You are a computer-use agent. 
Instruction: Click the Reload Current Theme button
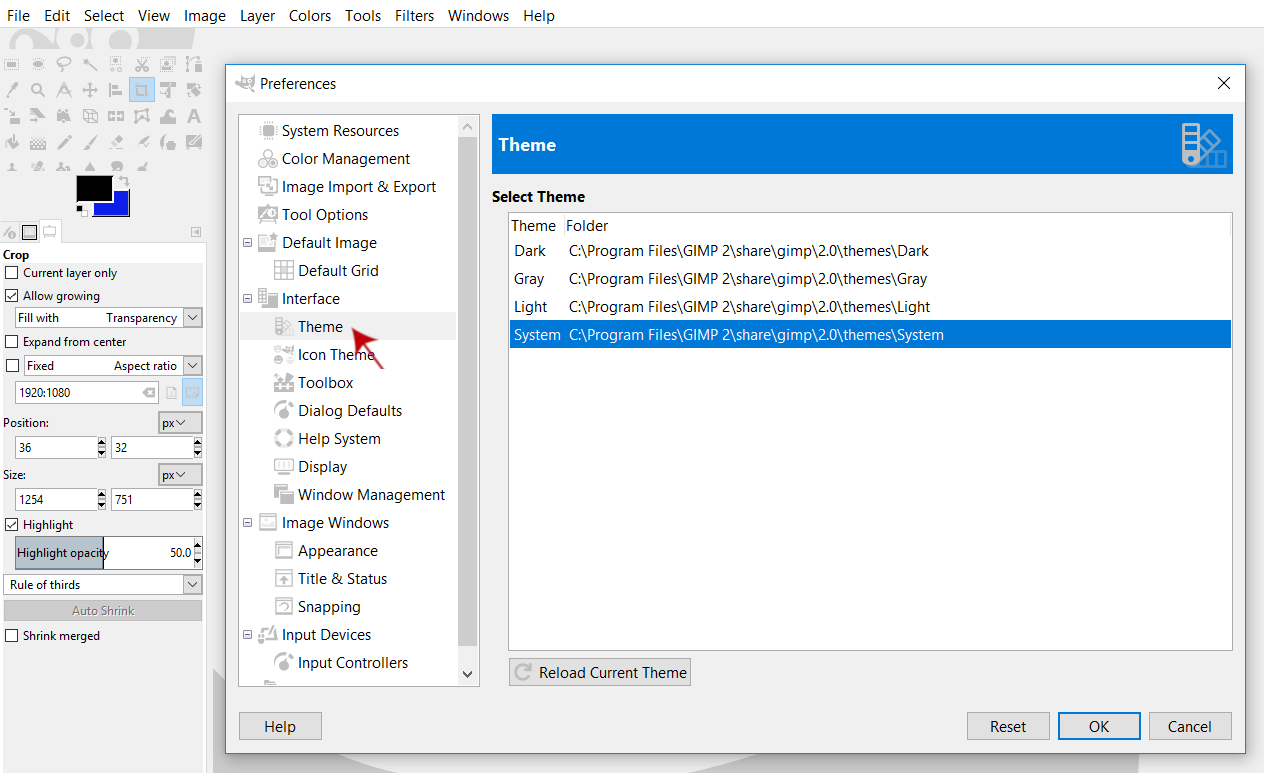coord(599,671)
